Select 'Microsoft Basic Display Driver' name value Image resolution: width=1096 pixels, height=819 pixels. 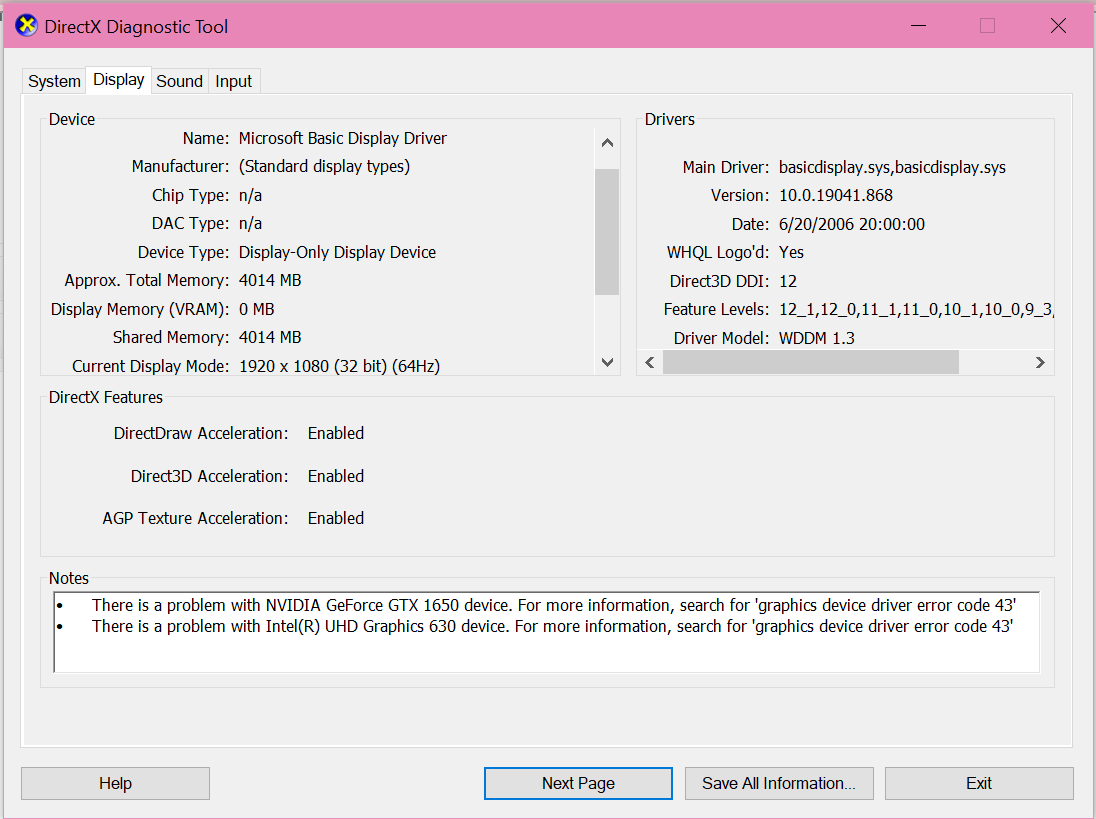click(342, 138)
